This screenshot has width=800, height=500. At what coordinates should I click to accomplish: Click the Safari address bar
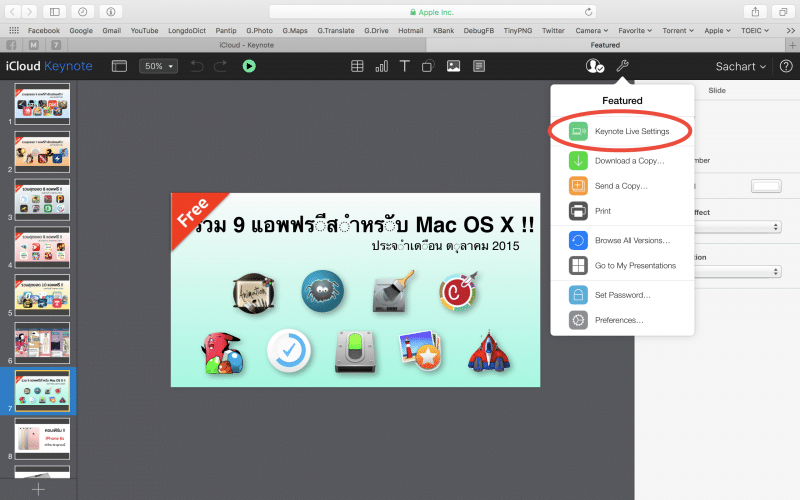[433, 12]
